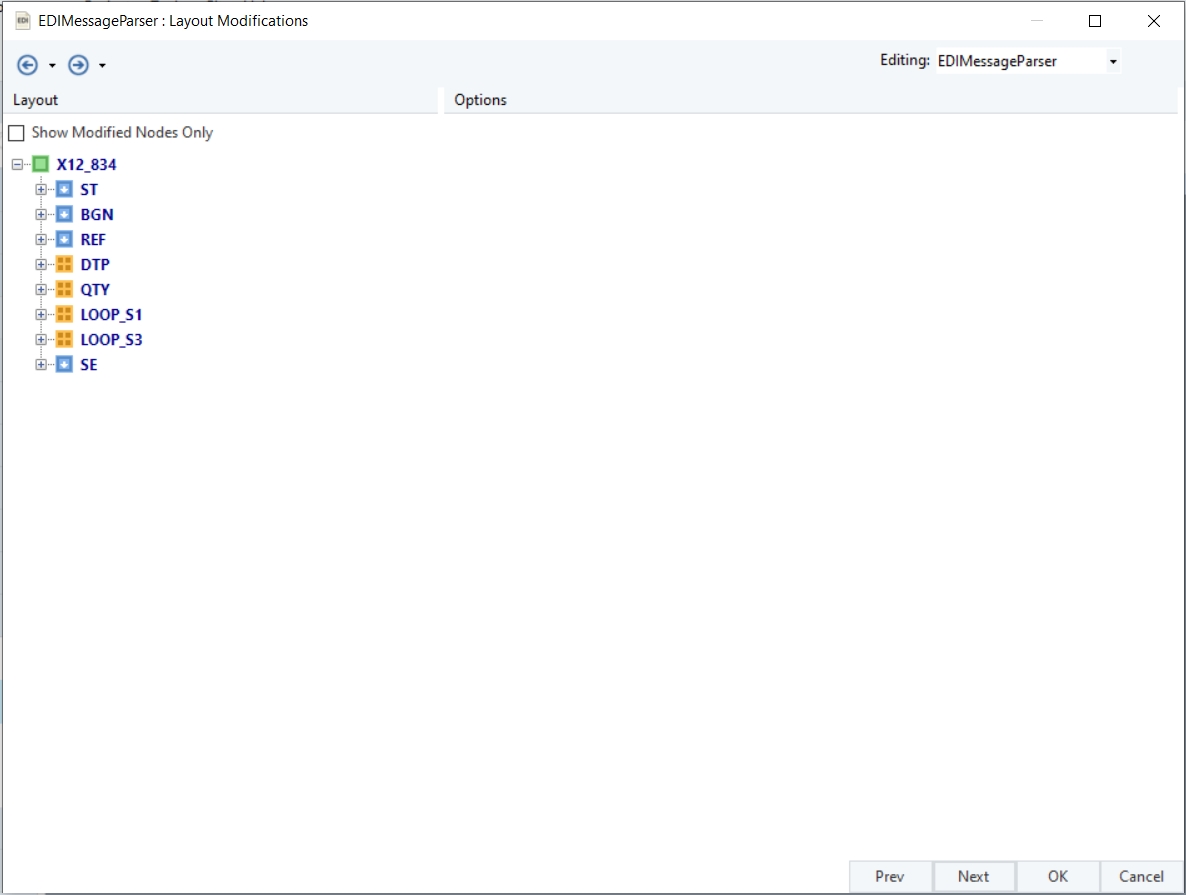Click the orange QTY collection icon
Image resolution: width=1186 pixels, height=895 pixels.
[x=64, y=289]
